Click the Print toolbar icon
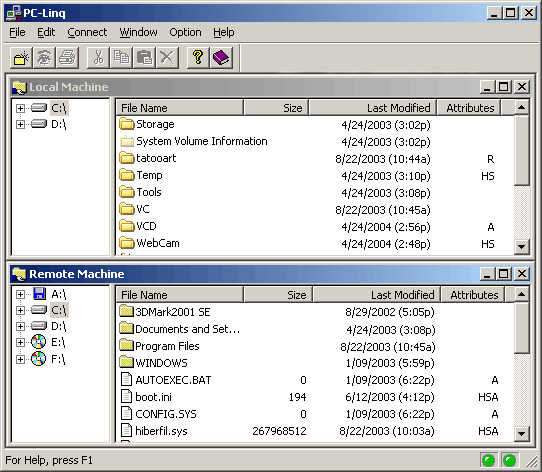The width and height of the screenshot is (542, 472). point(67,57)
